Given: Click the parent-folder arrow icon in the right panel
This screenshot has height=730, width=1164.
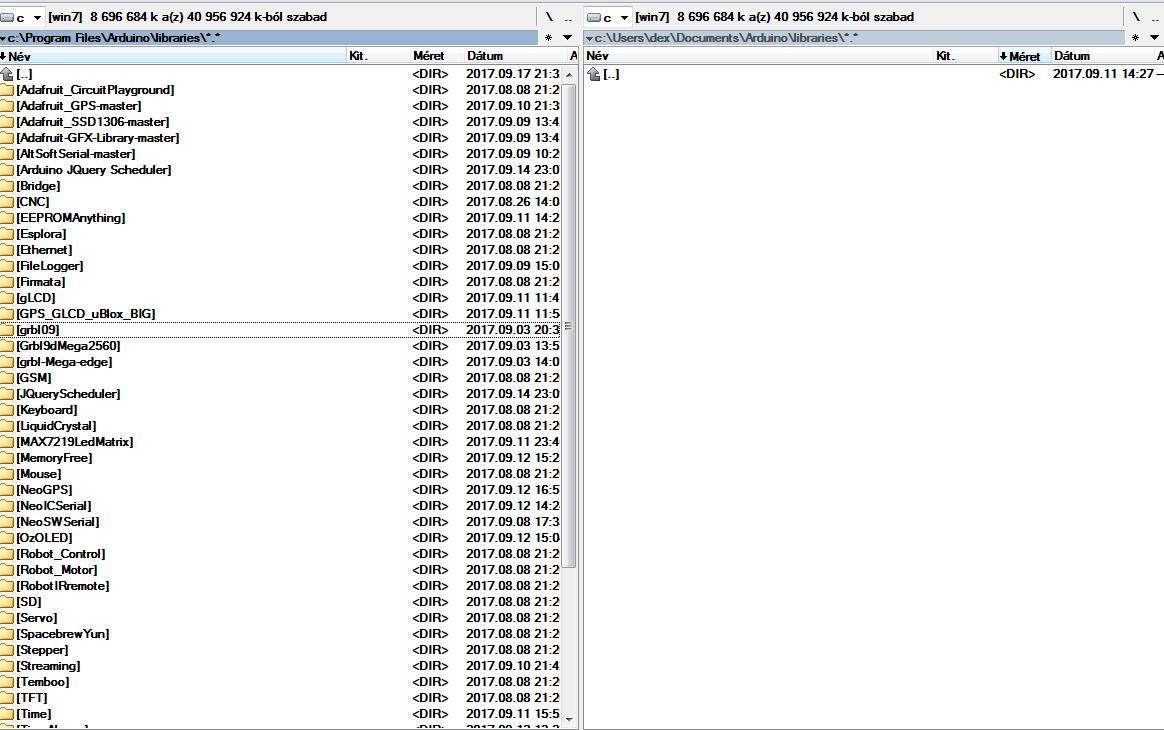Looking at the screenshot, I should tap(594, 74).
